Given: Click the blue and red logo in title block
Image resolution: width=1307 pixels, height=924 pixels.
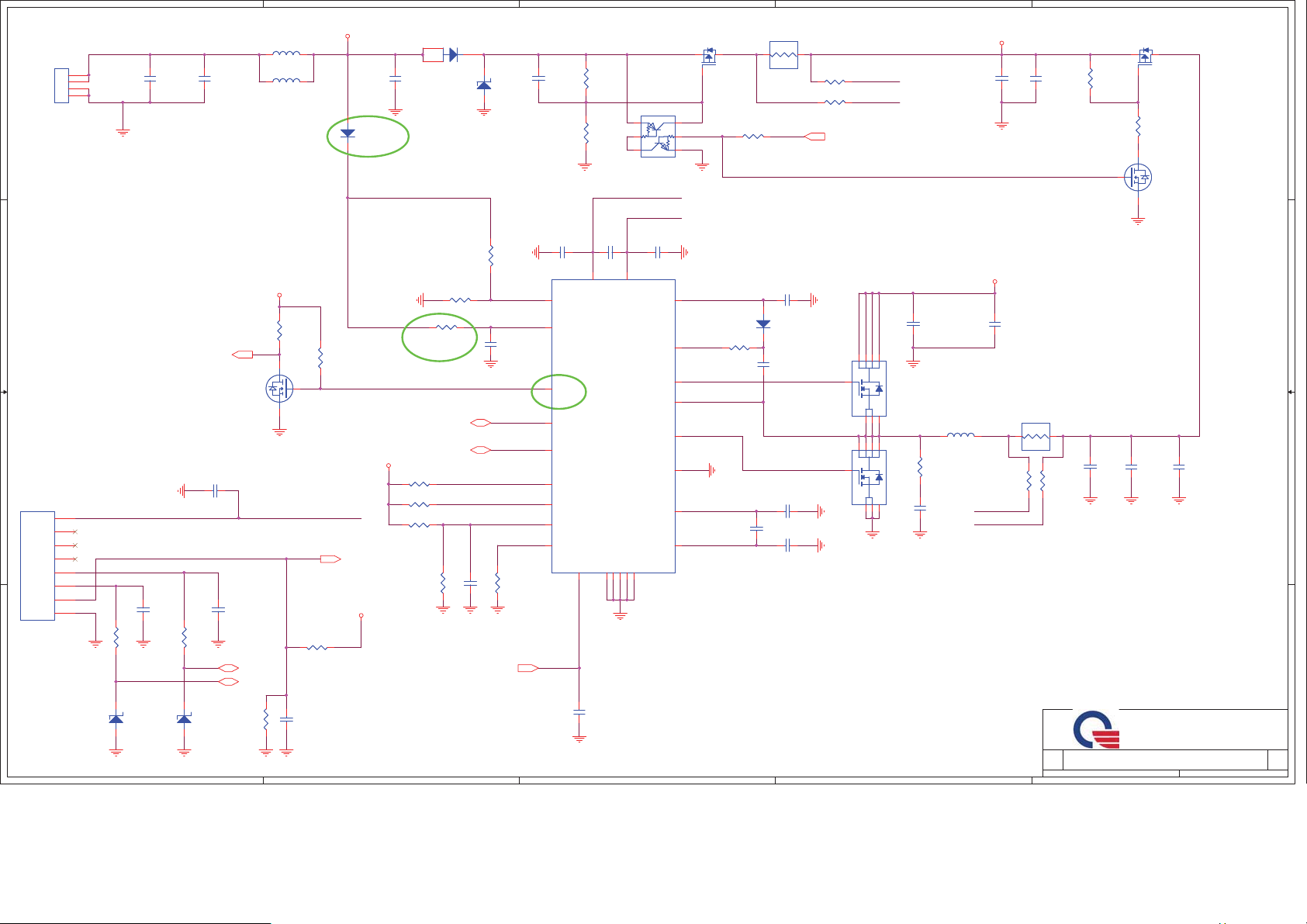Looking at the screenshot, I should coord(1096,730).
